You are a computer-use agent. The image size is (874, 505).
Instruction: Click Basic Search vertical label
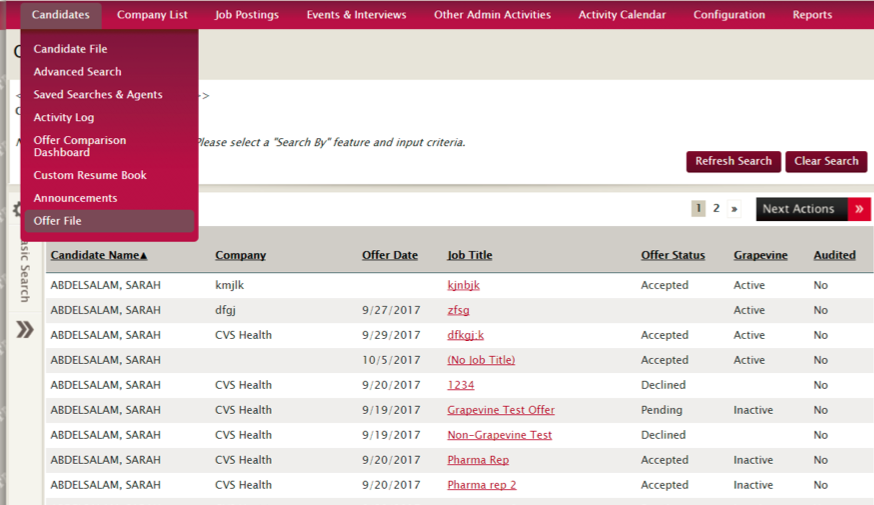[x=25, y=271]
